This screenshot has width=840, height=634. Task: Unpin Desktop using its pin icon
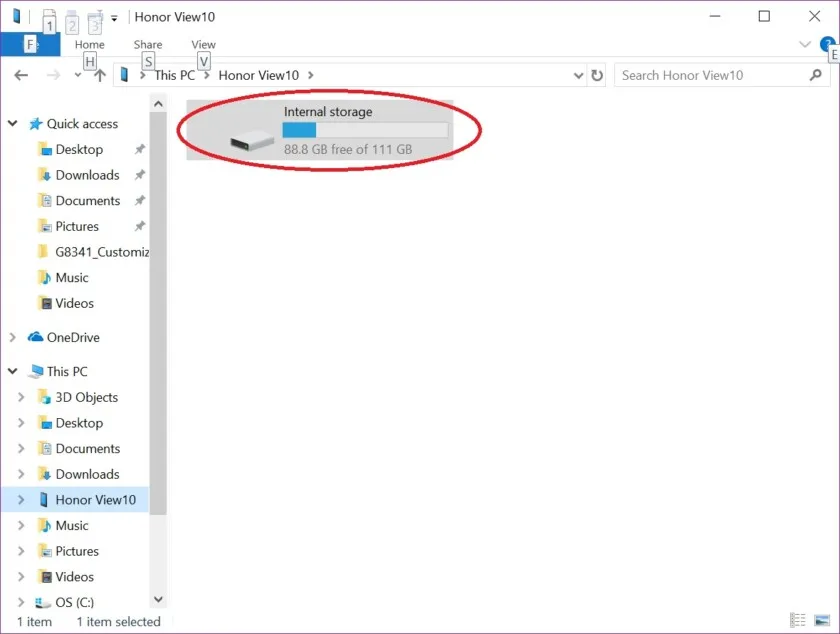140,149
